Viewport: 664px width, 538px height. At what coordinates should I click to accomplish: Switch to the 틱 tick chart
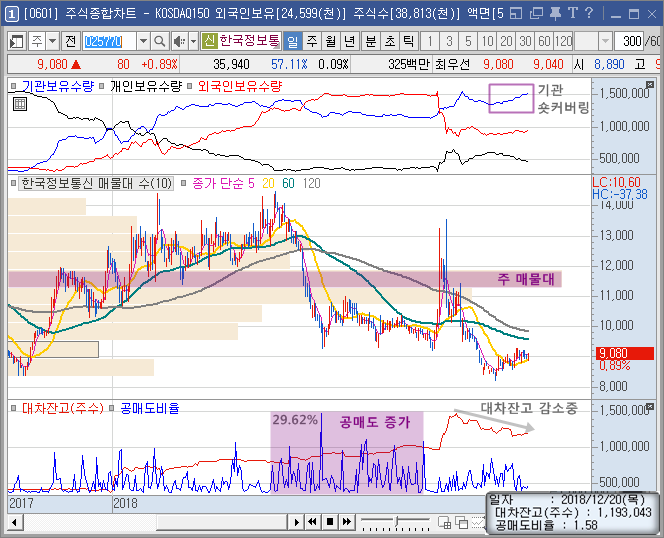(409, 42)
